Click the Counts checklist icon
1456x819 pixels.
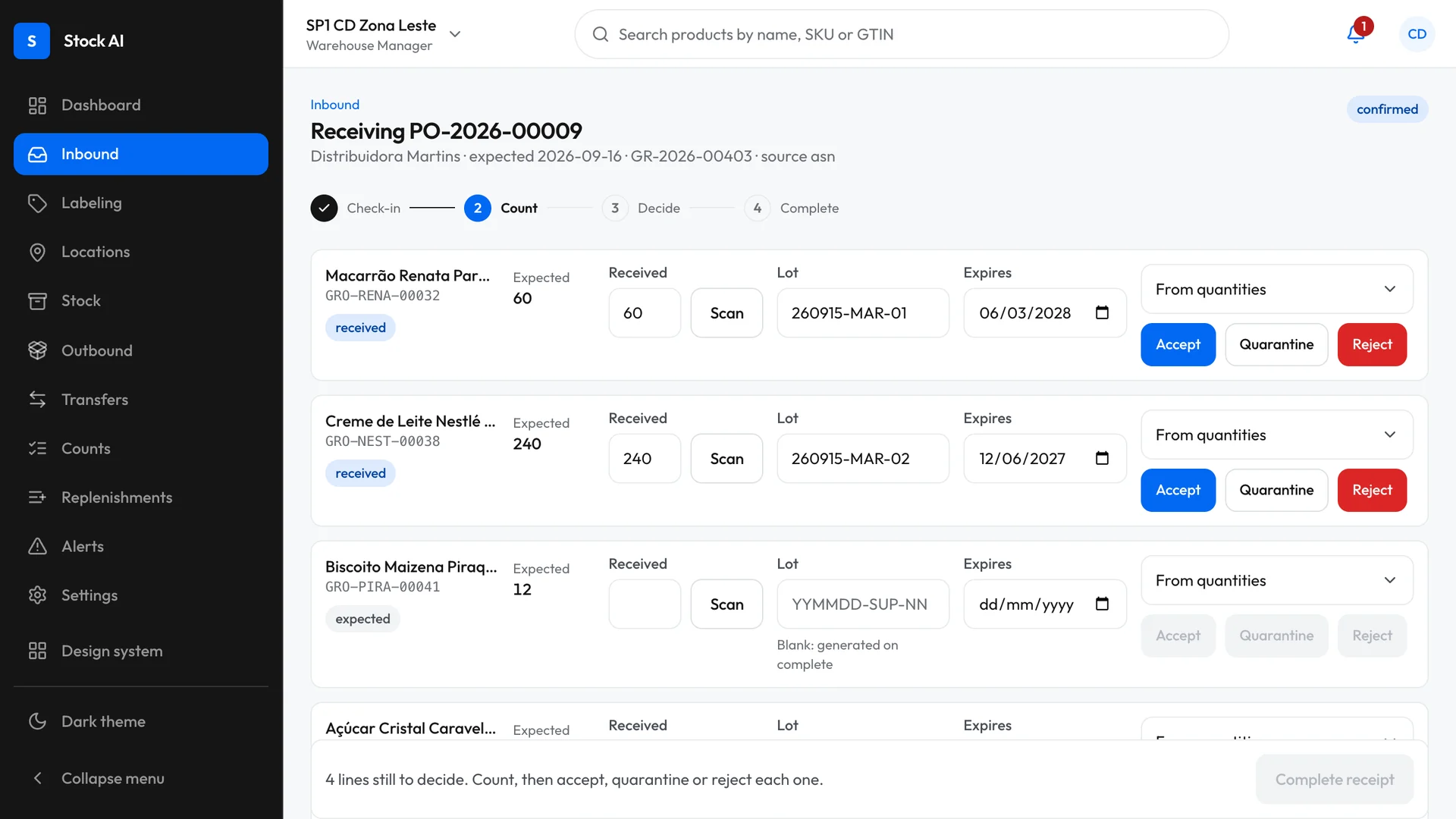pos(37,448)
